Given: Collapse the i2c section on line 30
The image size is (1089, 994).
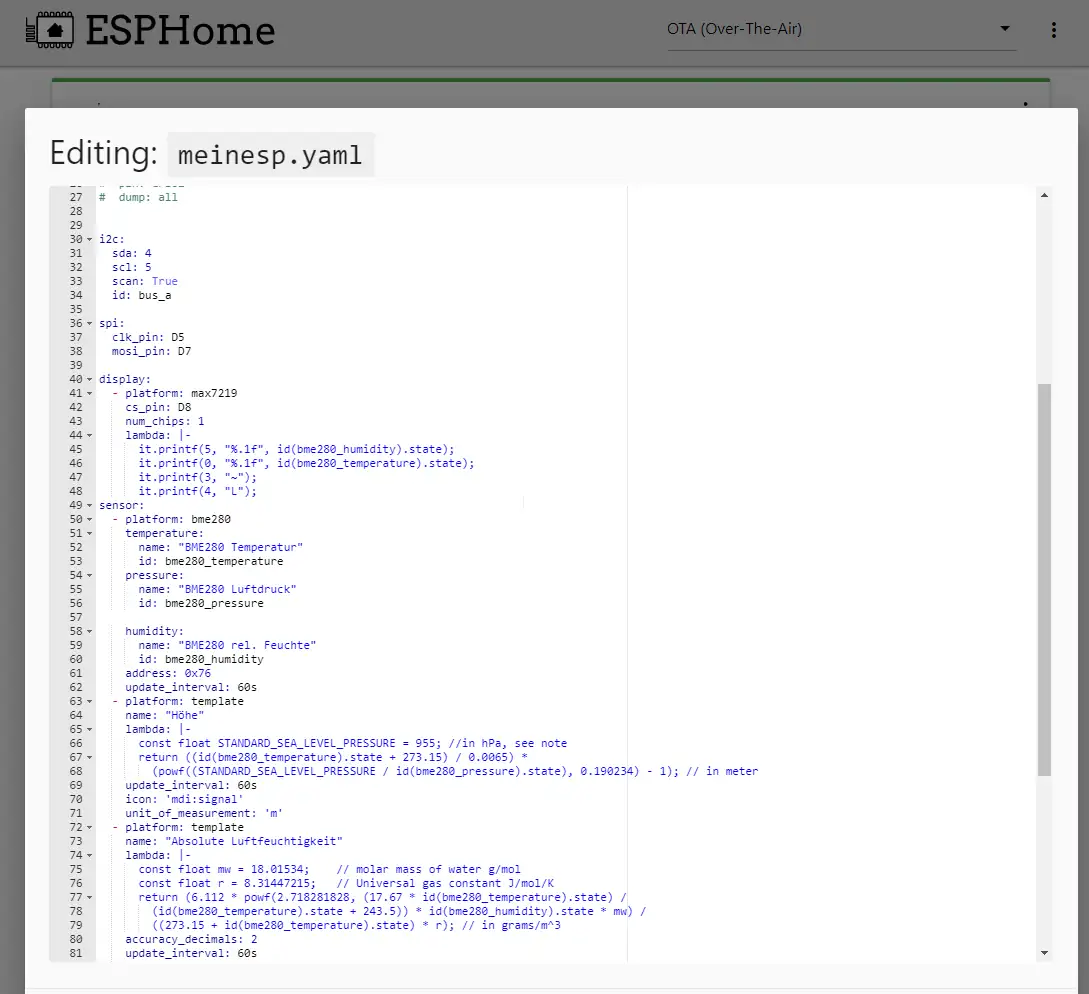Looking at the screenshot, I should pos(90,240).
